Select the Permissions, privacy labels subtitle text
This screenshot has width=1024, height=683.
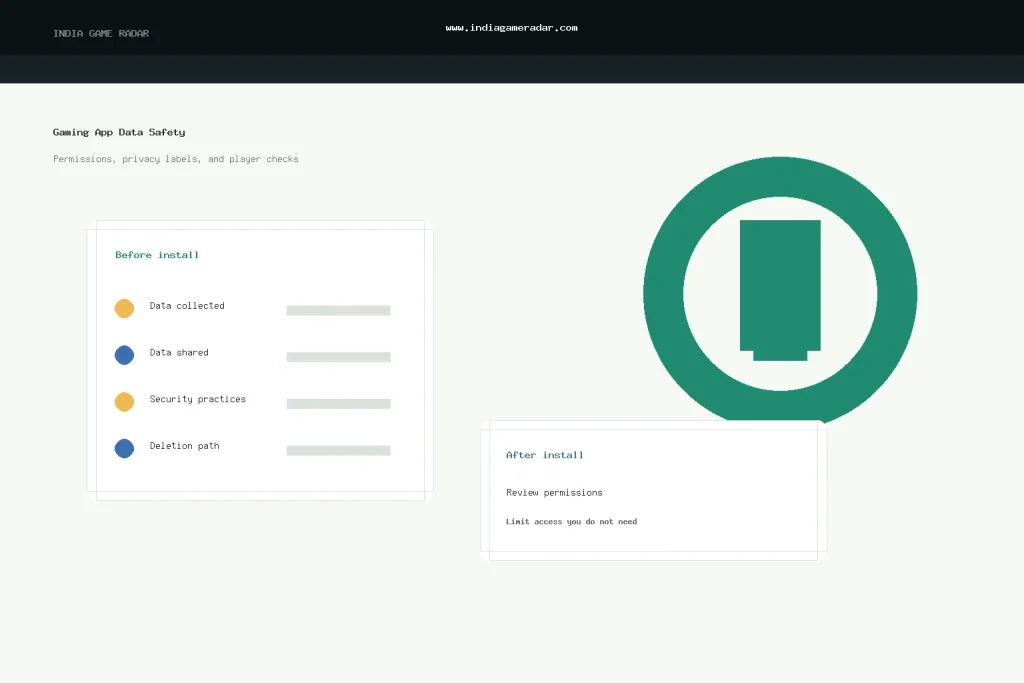click(176, 159)
